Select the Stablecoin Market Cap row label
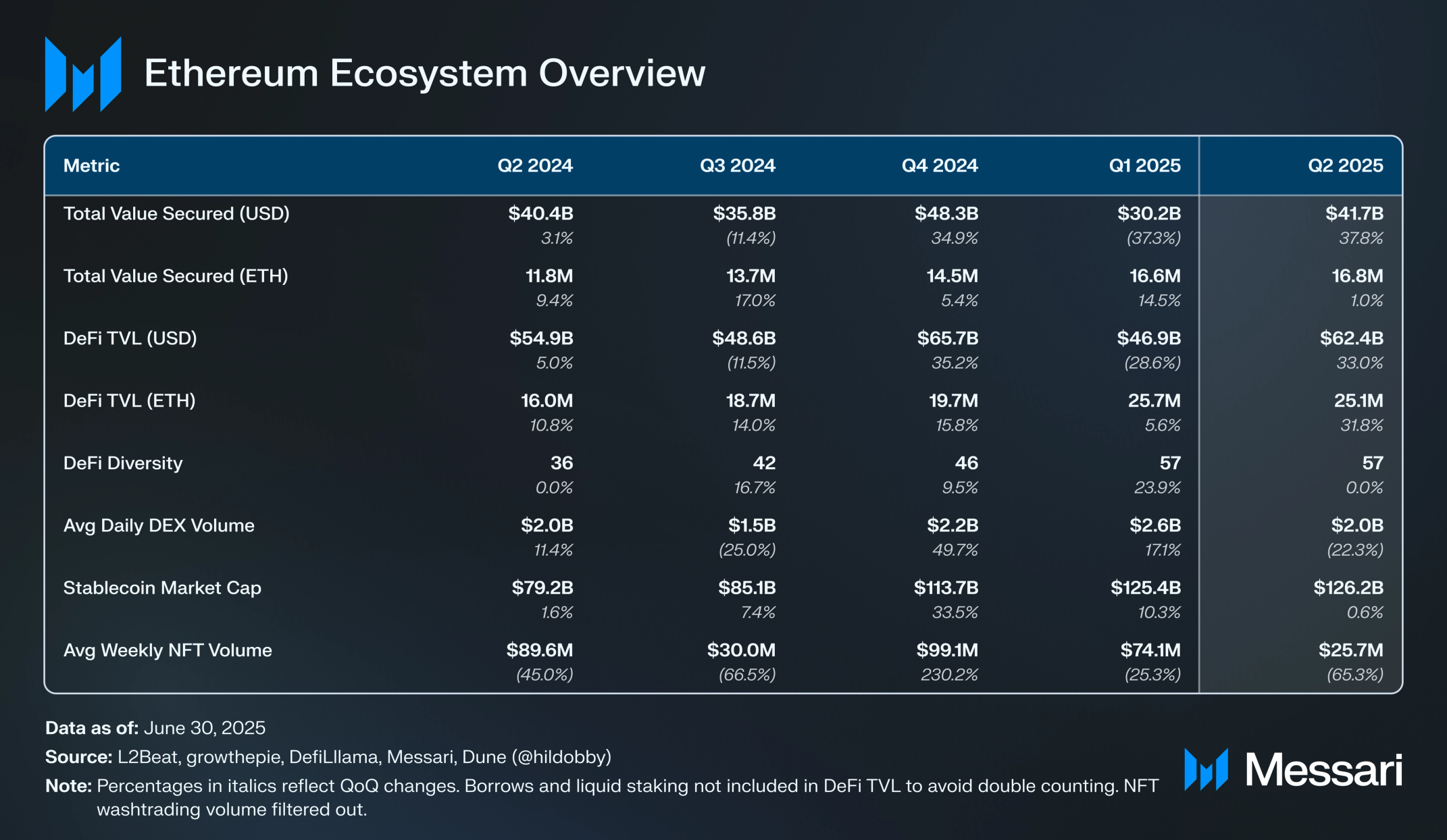This screenshot has height=840, width=1447. [162, 588]
